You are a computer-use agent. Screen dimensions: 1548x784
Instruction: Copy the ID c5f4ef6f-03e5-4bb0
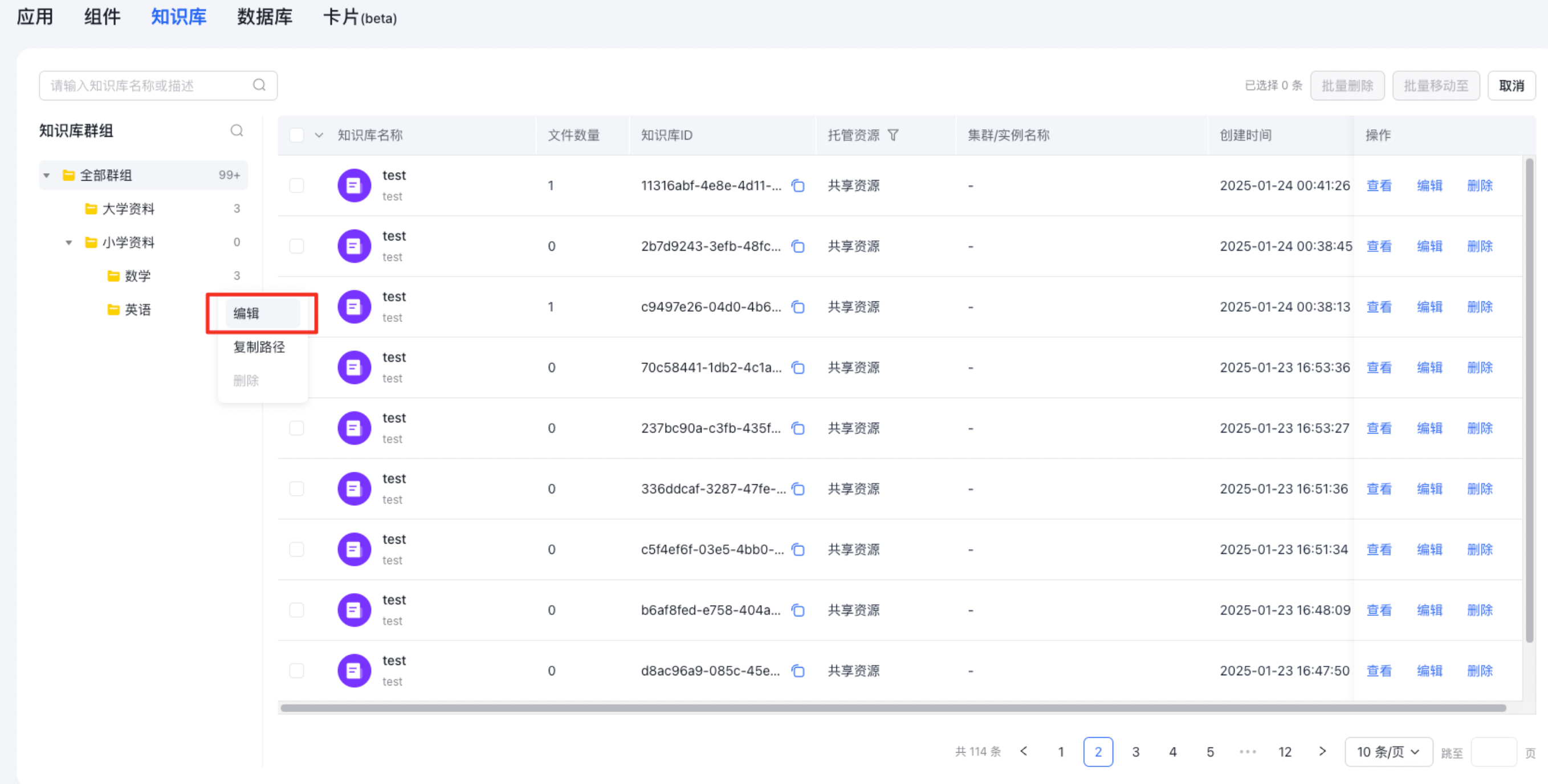798,550
